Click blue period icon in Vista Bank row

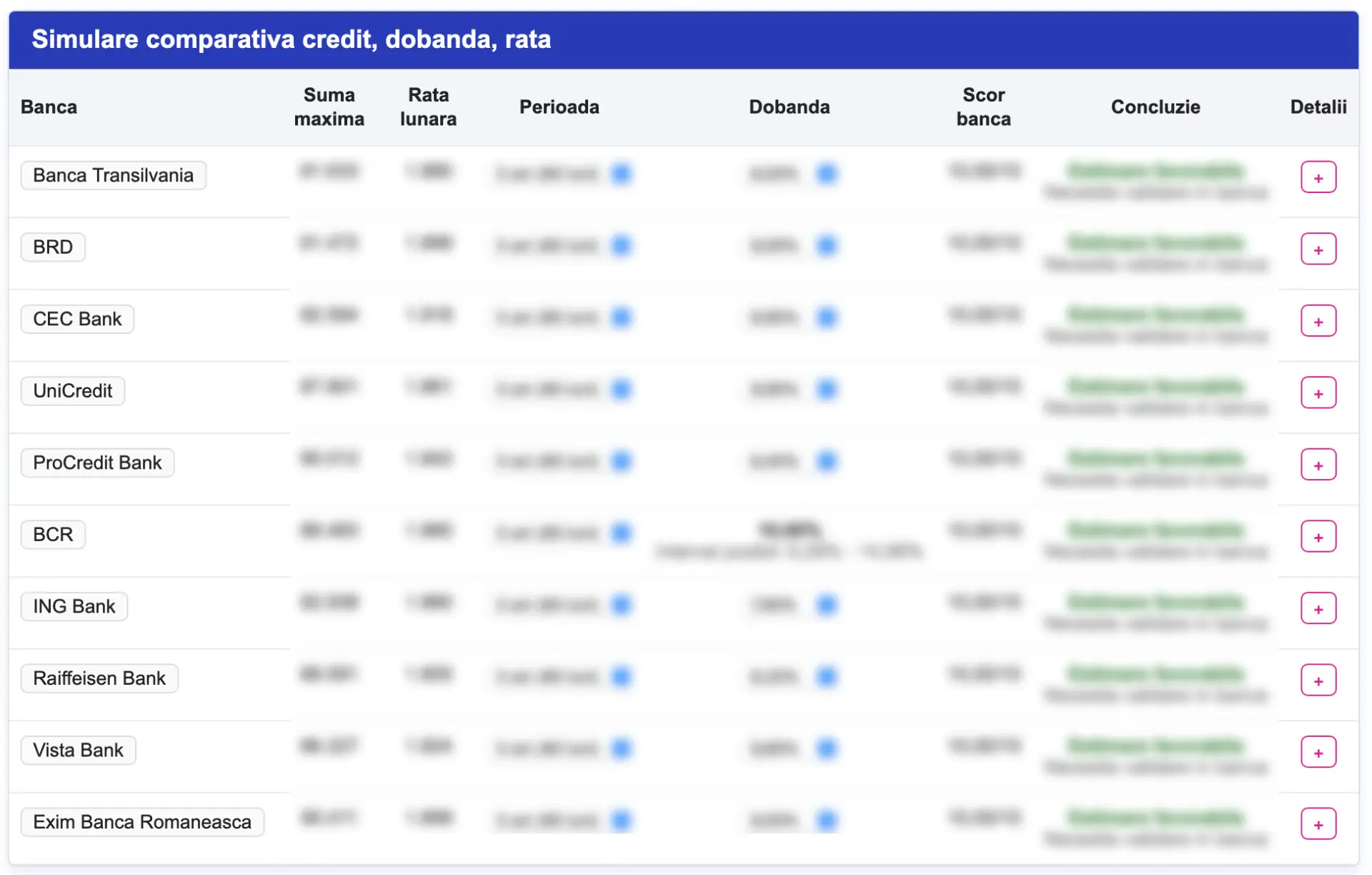coord(621,748)
